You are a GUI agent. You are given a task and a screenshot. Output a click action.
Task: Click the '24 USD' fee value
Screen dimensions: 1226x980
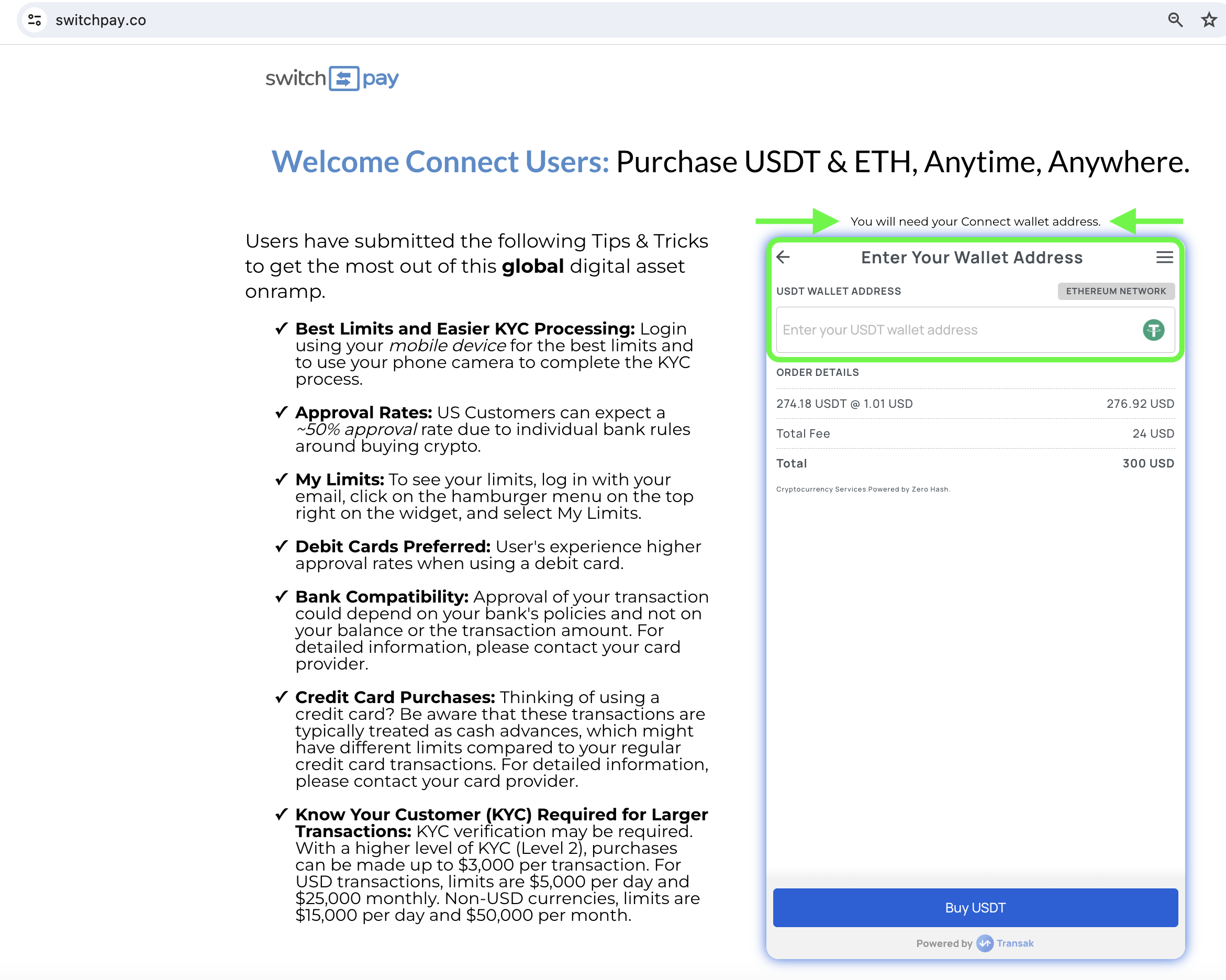(x=1153, y=433)
